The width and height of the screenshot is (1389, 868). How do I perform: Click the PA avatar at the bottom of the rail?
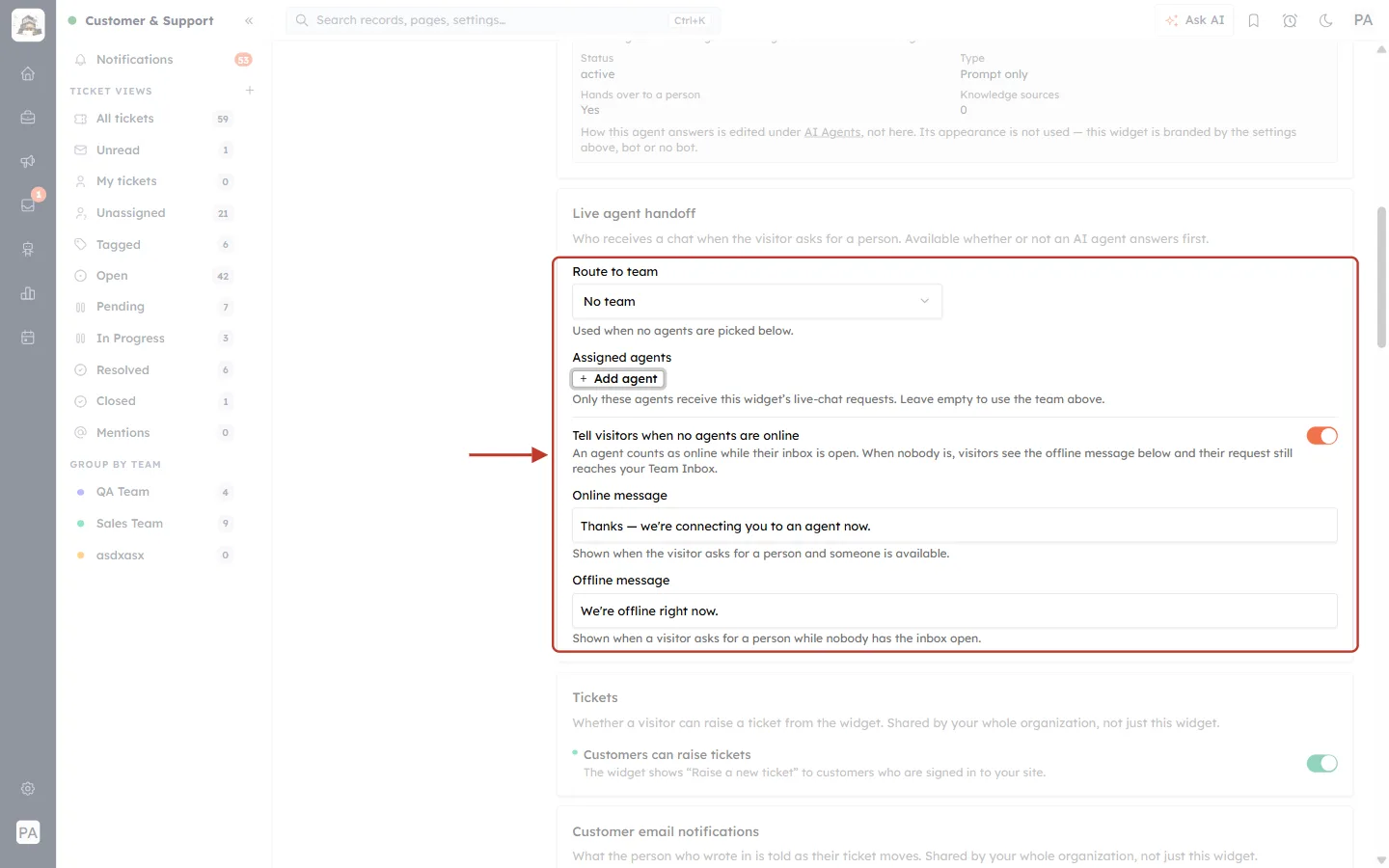tap(28, 832)
